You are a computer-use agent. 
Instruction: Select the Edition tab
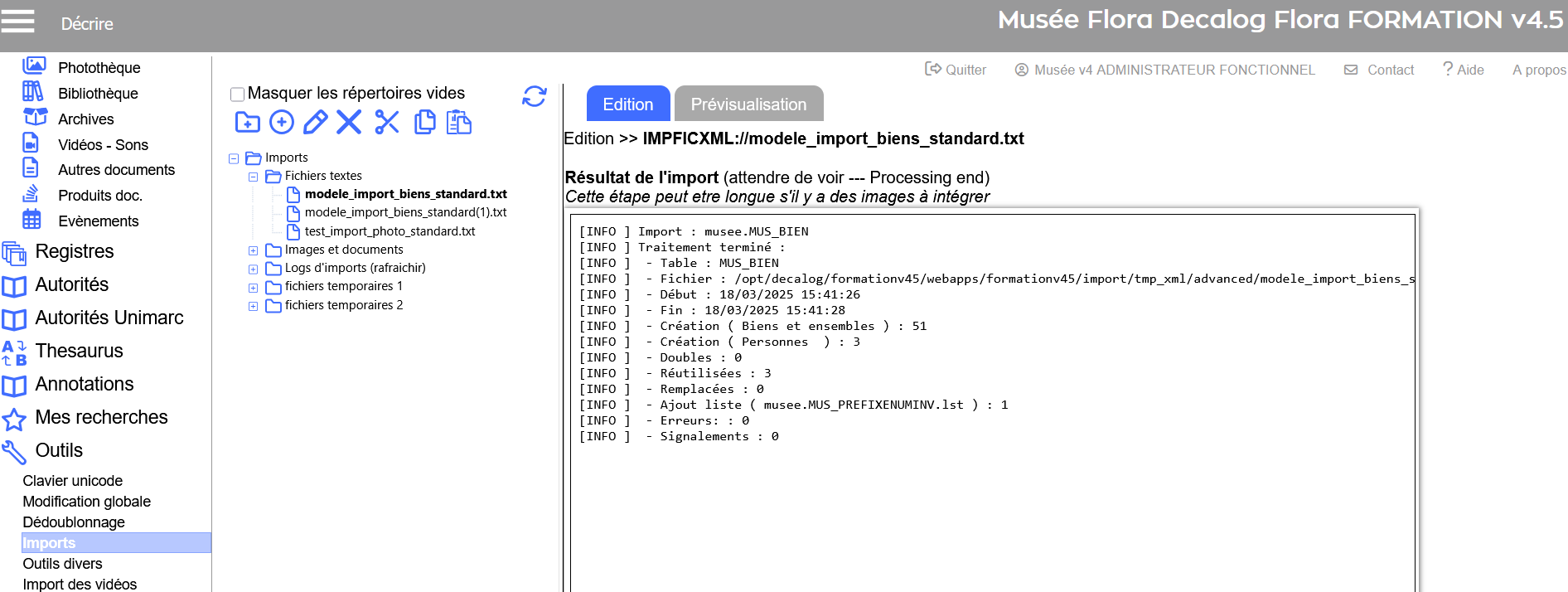[x=627, y=104]
